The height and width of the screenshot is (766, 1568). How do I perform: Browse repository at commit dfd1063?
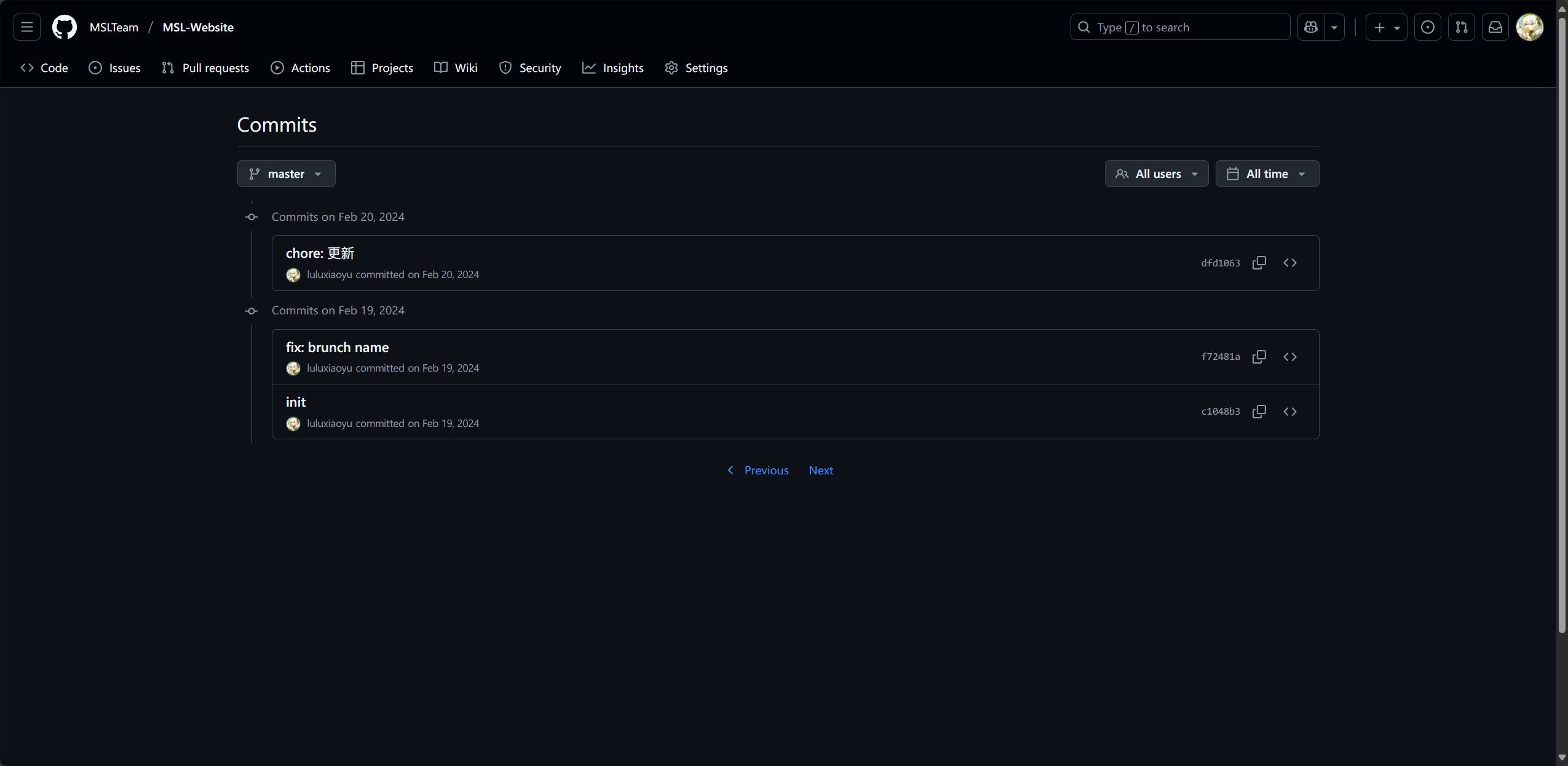[1289, 263]
